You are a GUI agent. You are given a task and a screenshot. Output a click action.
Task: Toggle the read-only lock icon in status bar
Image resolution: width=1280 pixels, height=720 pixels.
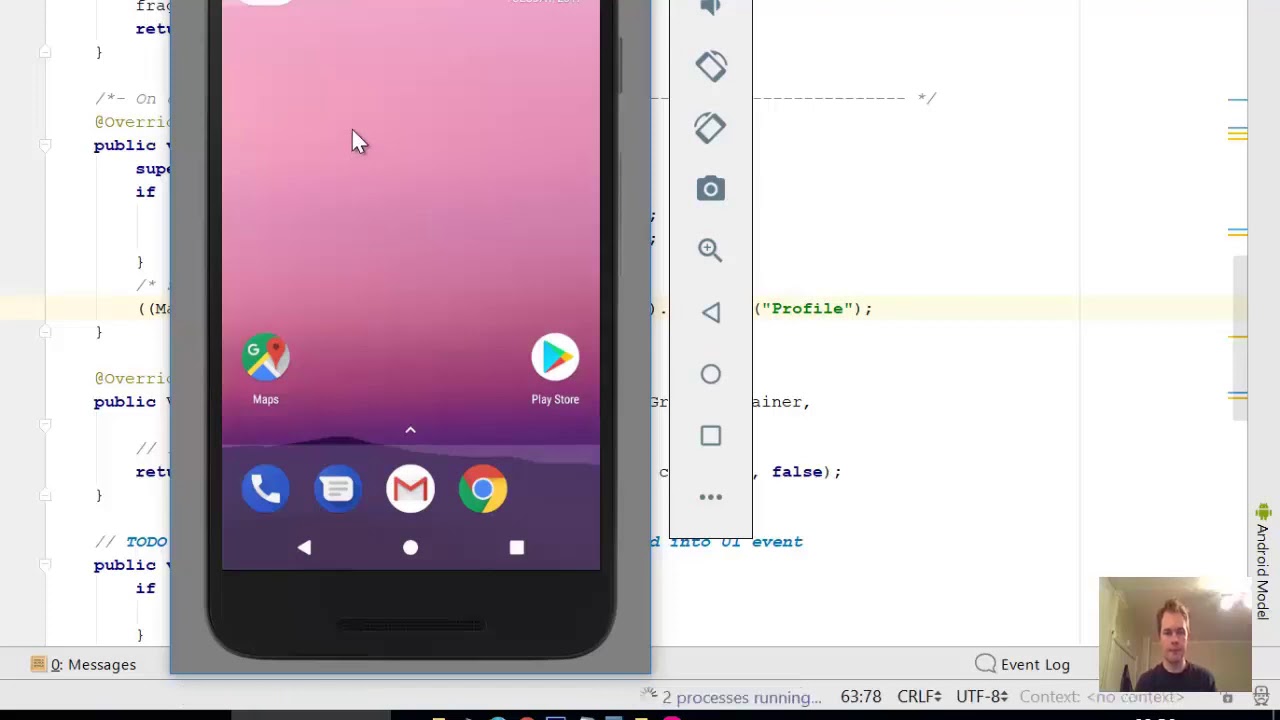coord(1227,698)
